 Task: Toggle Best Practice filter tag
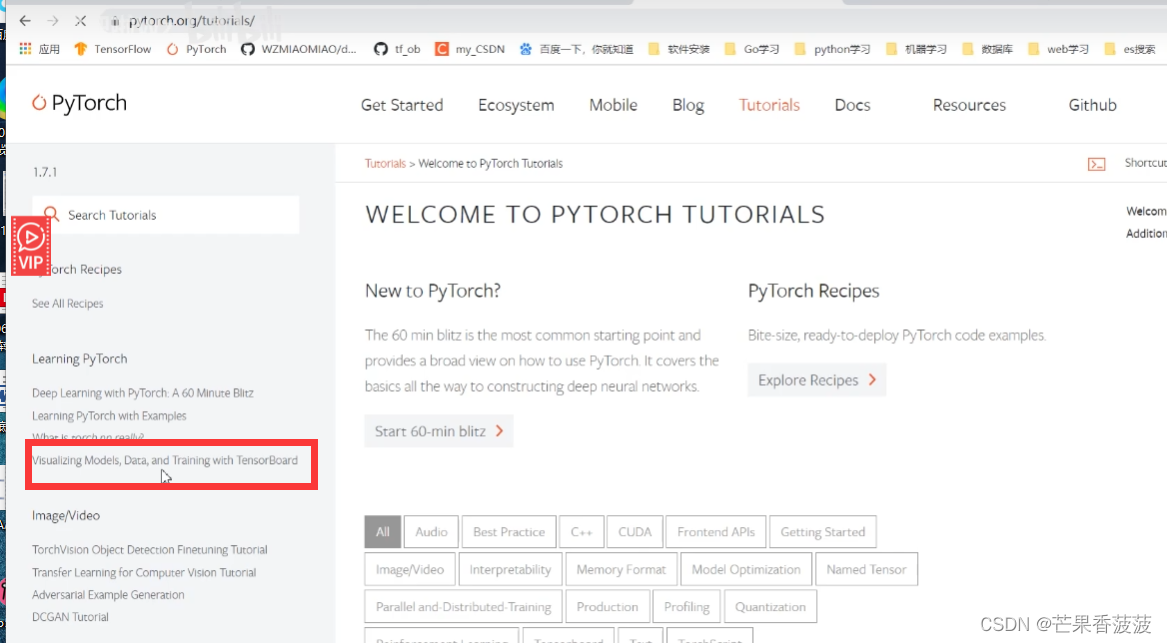509,531
